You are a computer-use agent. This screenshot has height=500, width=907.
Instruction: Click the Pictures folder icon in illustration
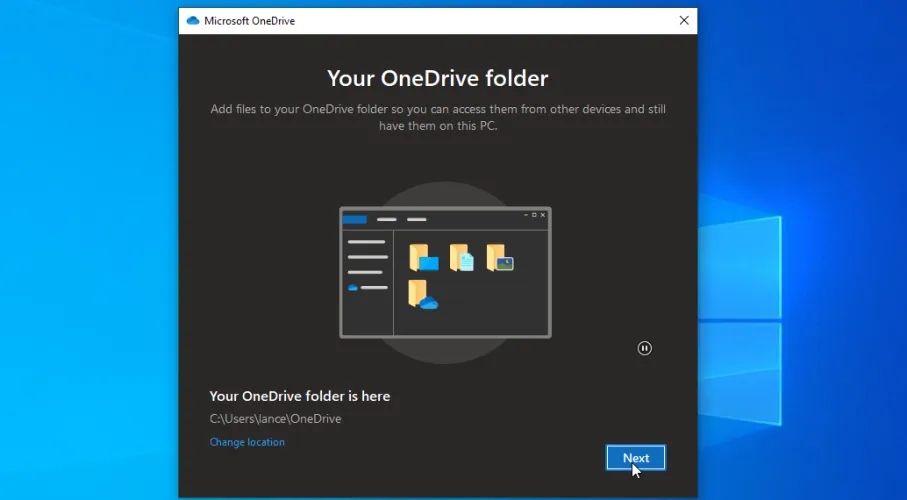(x=499, y=258)
